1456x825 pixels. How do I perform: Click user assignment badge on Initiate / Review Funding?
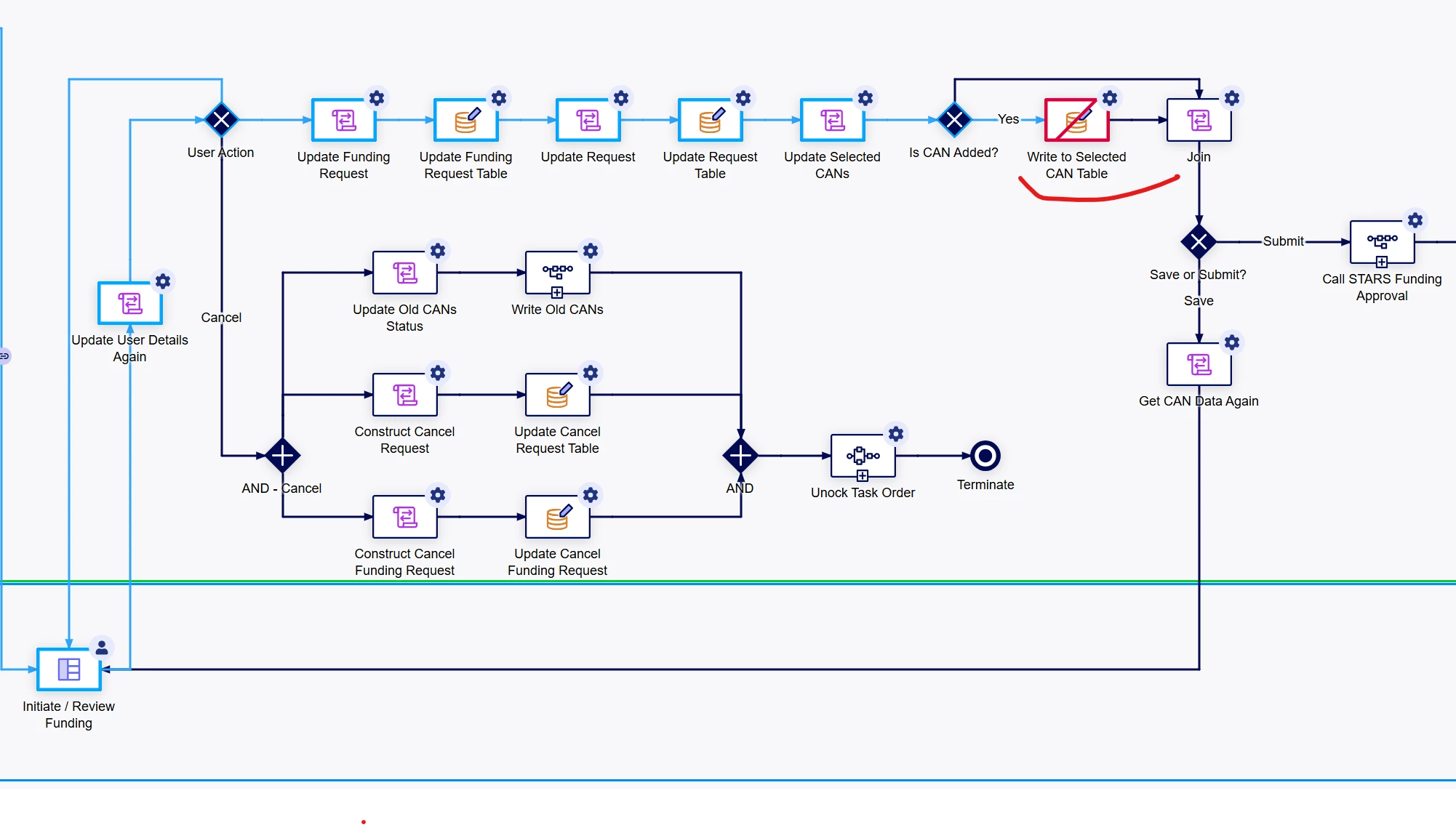point(102,647)
